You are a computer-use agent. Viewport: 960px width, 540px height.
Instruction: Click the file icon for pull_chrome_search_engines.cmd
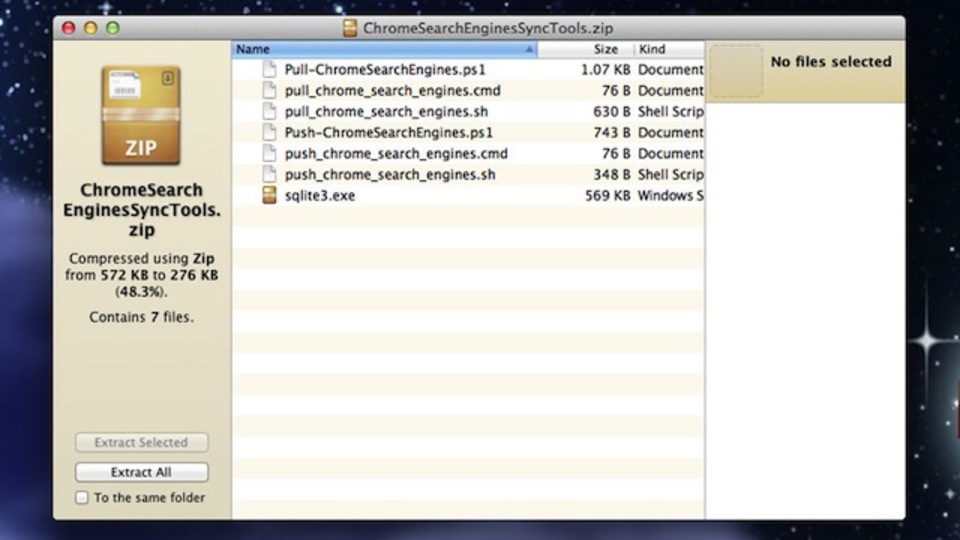269,91
